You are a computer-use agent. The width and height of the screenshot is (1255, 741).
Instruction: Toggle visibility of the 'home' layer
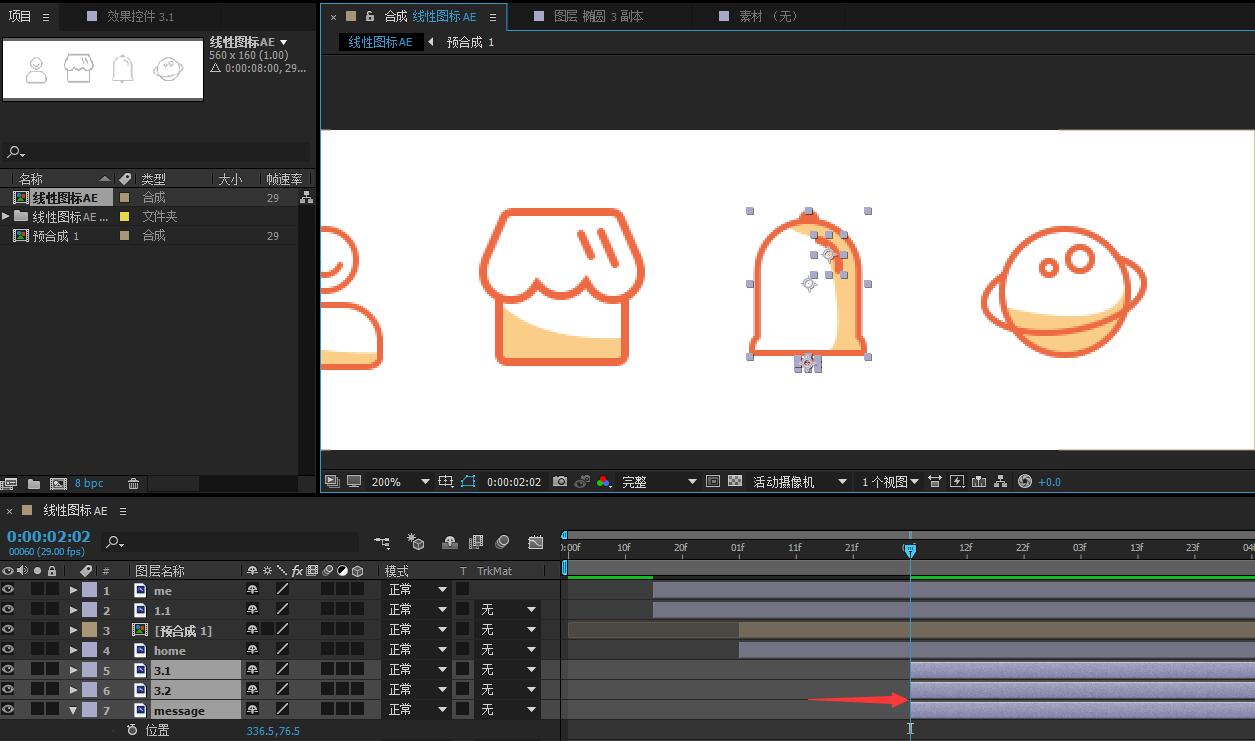pyautogui.click(x=8, y=650)
